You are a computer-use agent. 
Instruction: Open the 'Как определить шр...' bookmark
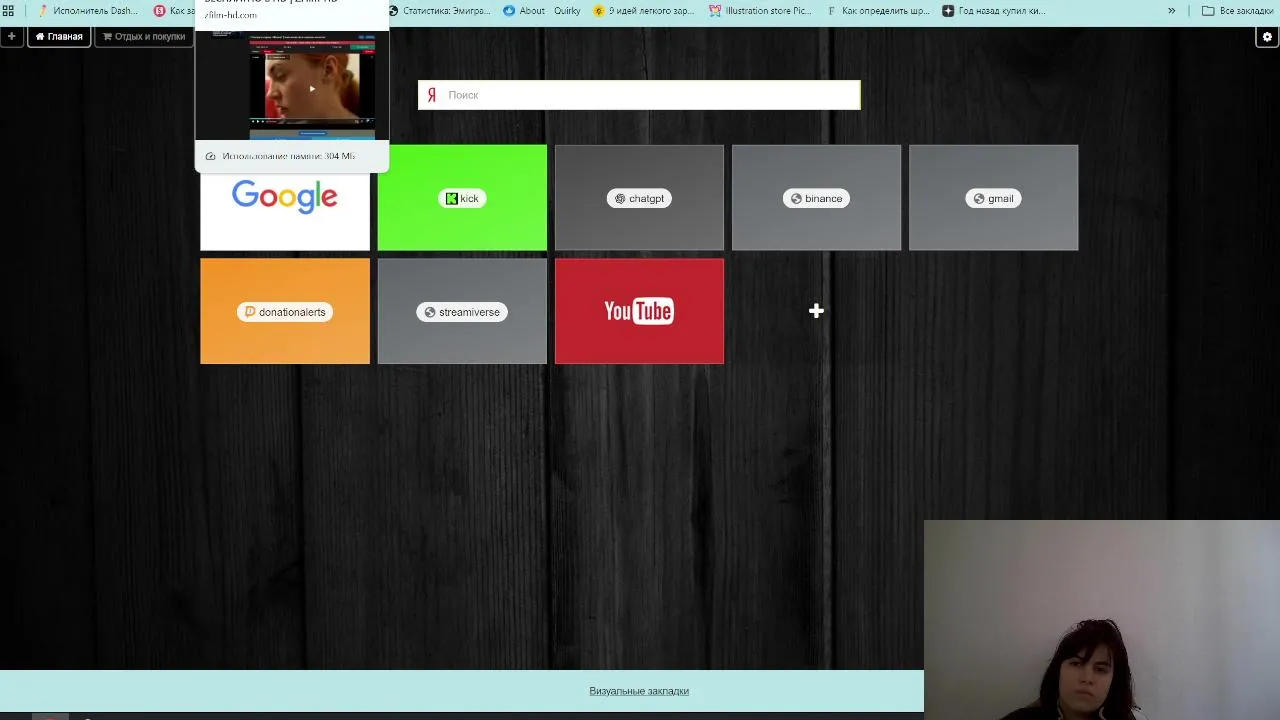[878, 11]
